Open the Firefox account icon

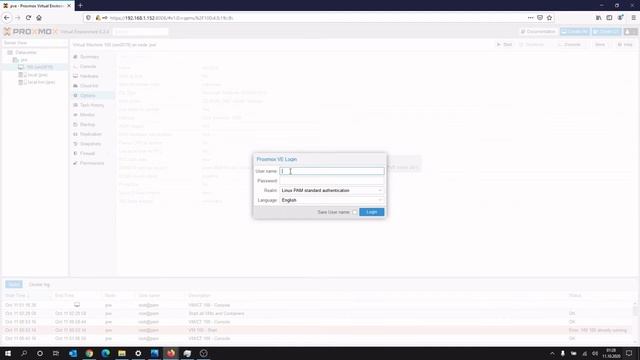click(620, 18)
